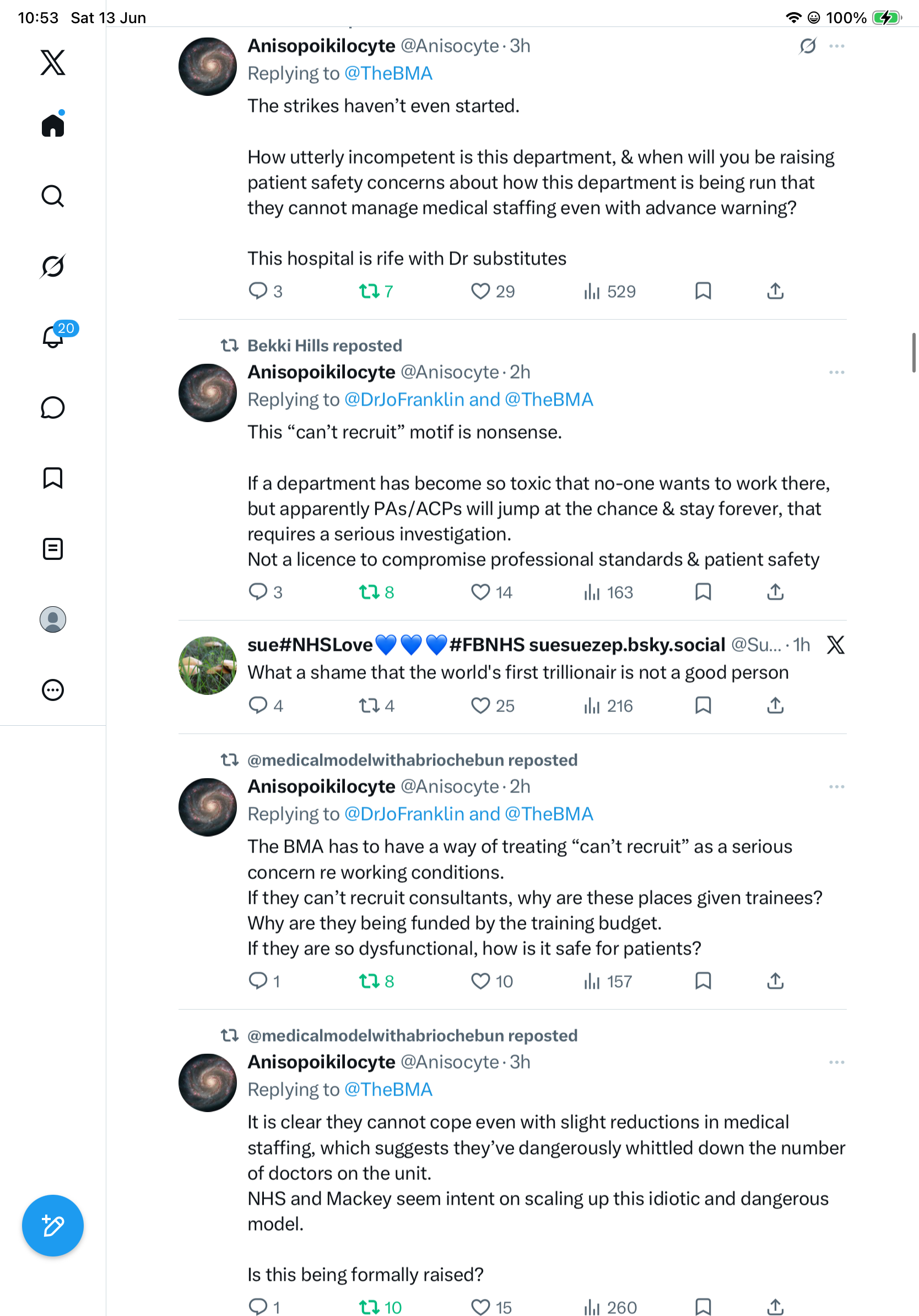The image size is (919, 1316).
Task: Open Messages chat bubble in sidebar
Action: pyautogui.click(x=53, y=407)
